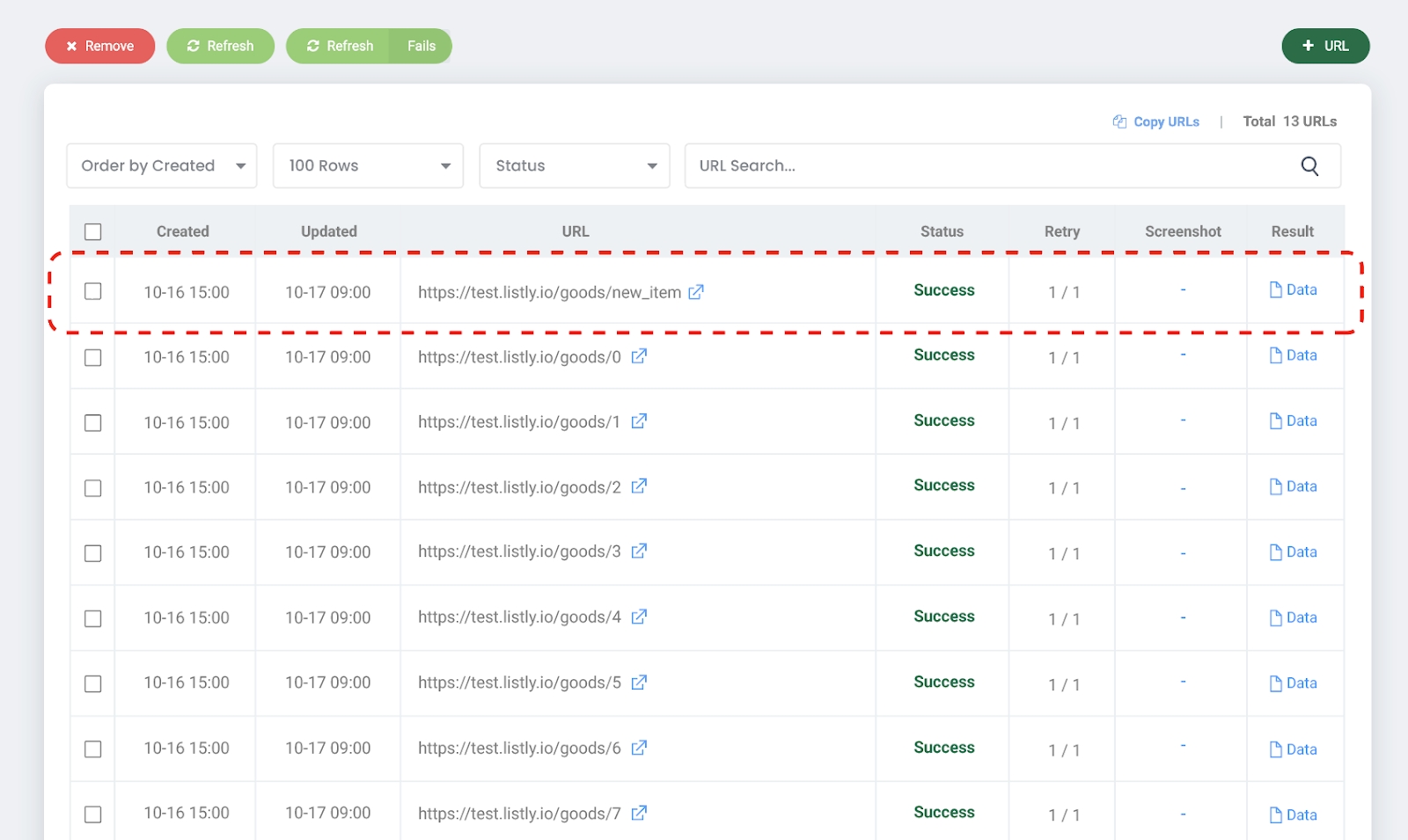The image size is (1408, 840).
Task: Open the 100 Rows dropdown
Action: tap(368, 166)
